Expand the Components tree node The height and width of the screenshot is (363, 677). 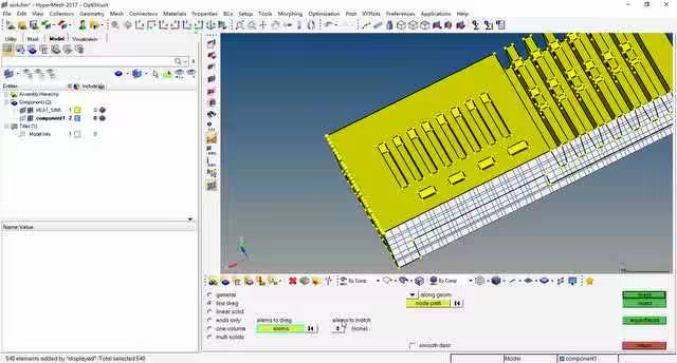6,102
